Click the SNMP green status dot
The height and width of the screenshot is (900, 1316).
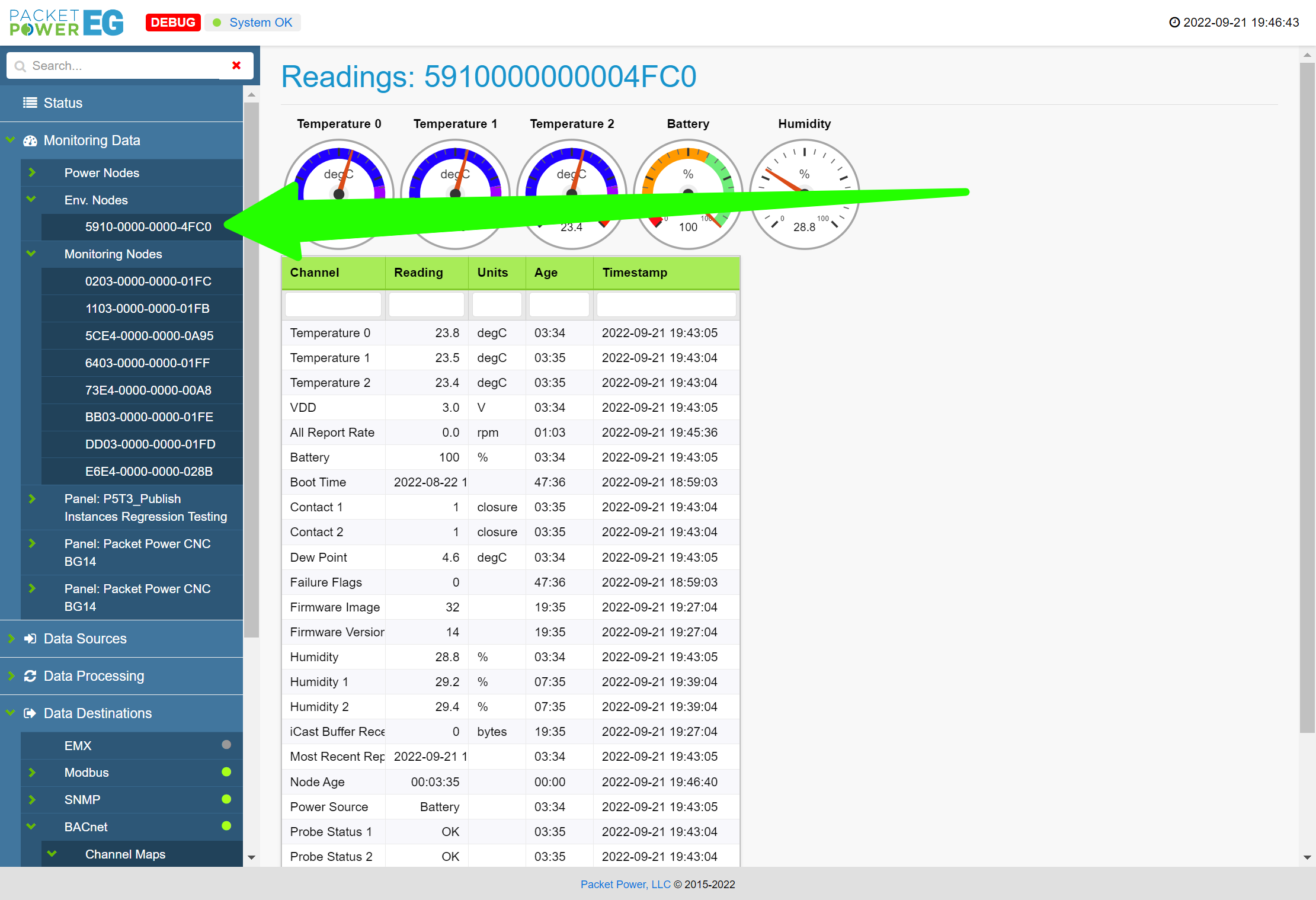(226, 799)
